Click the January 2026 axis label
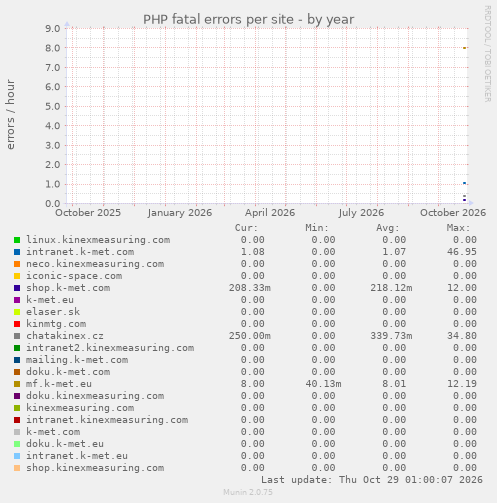497x503 pixels. pyautogui.click(x=180, y=213)
